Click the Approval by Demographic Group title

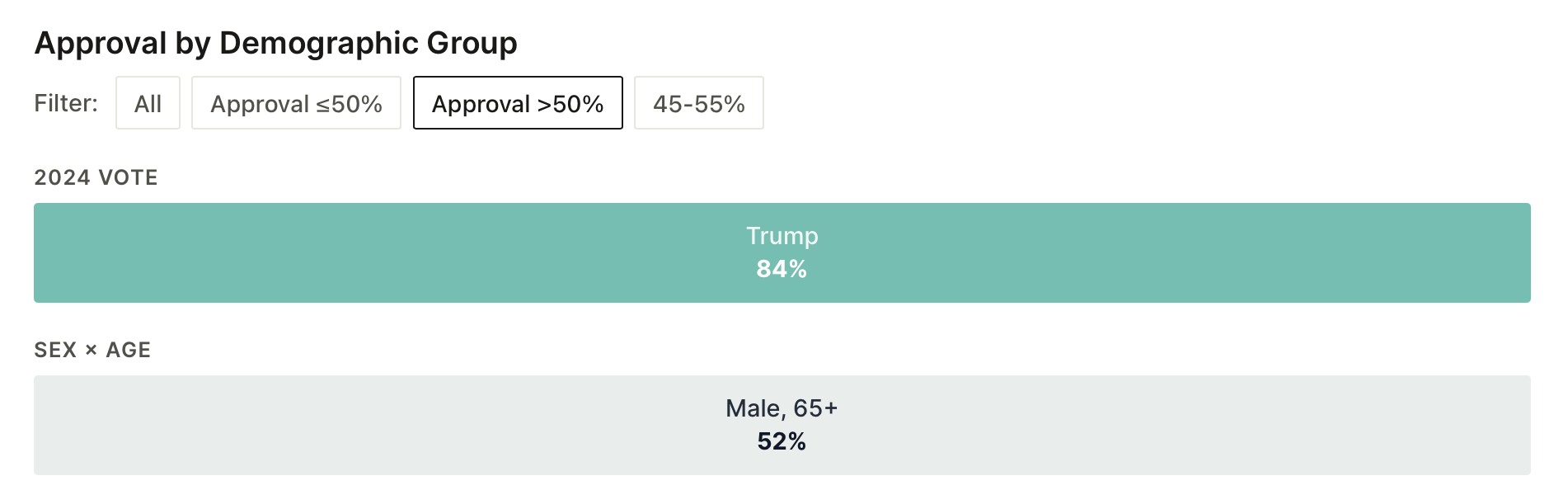click(276, 43)
